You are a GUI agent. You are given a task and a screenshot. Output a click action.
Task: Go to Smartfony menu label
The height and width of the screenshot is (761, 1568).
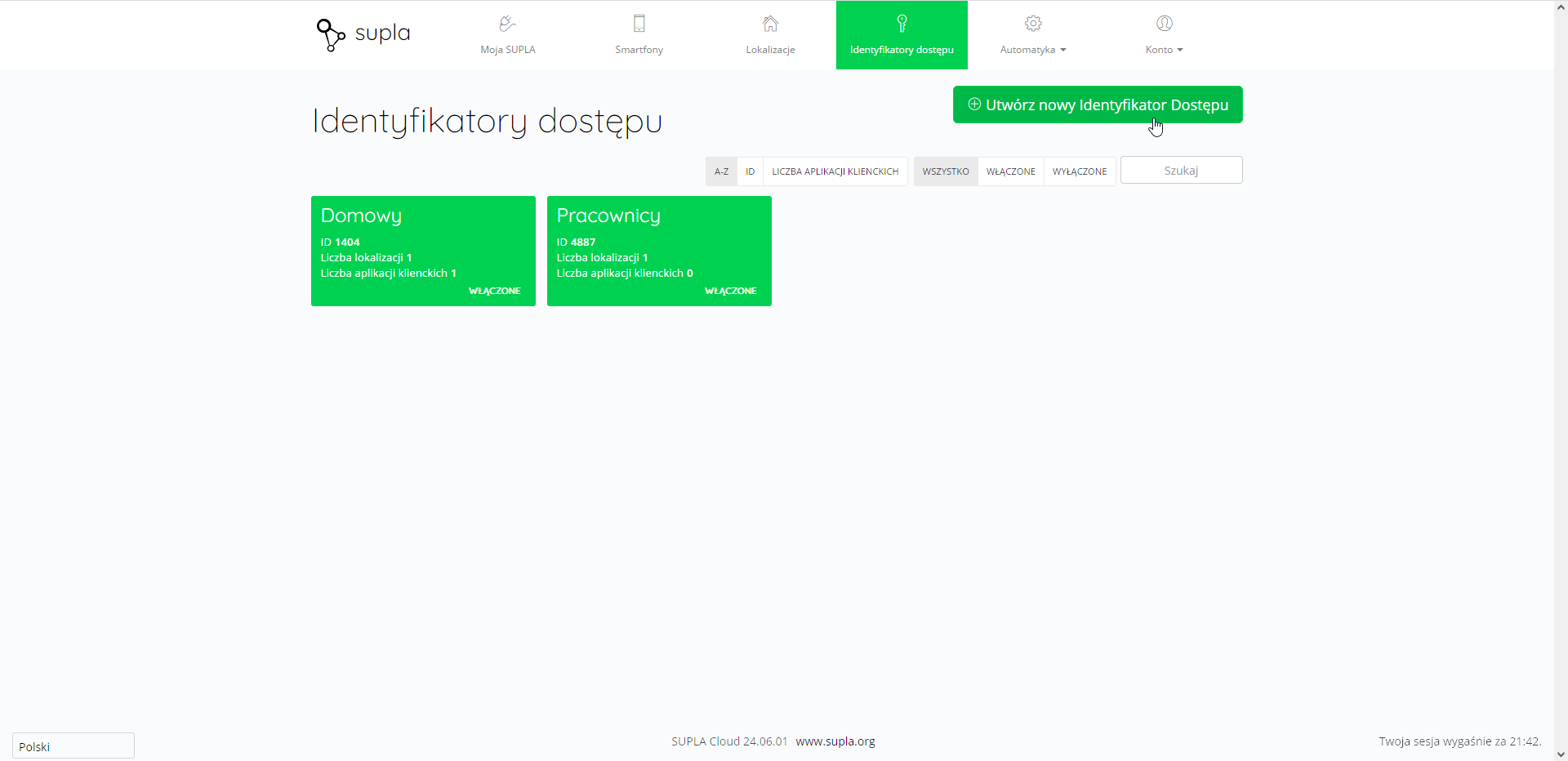pyautogui.click(x=639, y=50)
